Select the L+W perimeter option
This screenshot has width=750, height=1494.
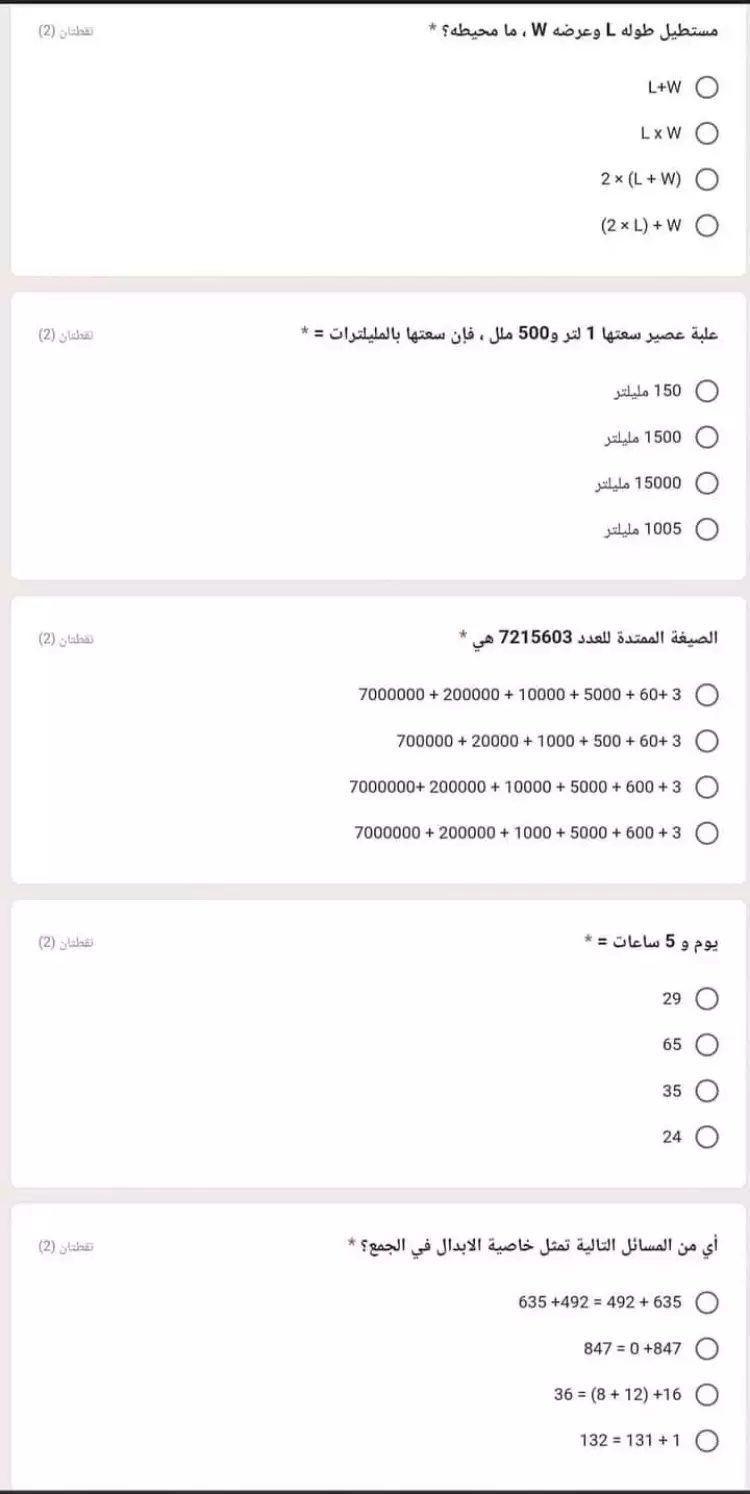706,87
